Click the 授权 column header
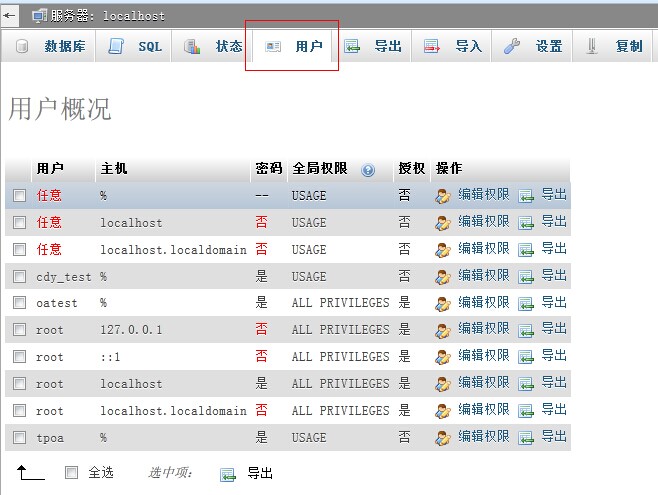The height and width of the screenshot is (495, 658). click(411, 168)
